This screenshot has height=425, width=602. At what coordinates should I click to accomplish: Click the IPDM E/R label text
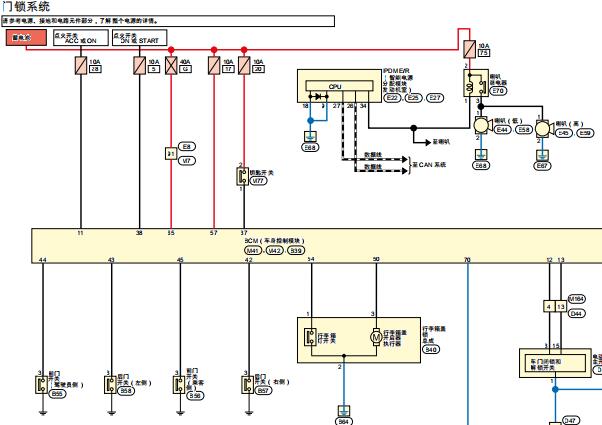coord(397,71)
